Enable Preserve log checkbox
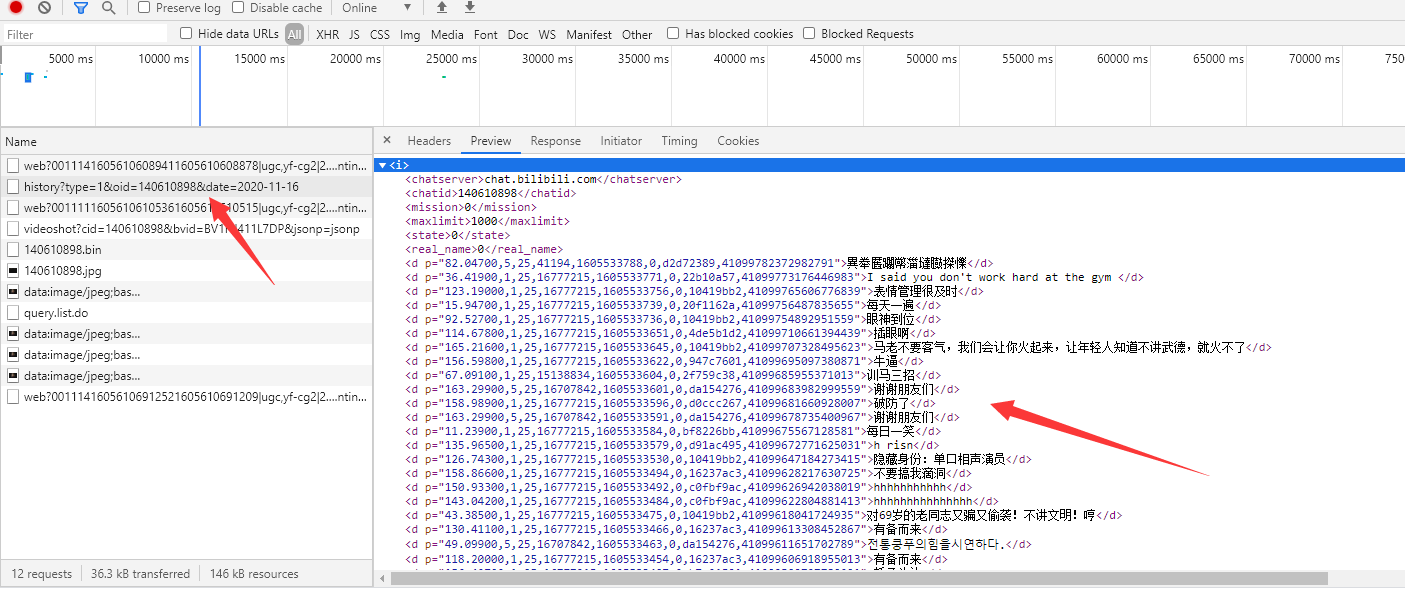Screen dimensions: 1405x594 click(x=144, y=7)
